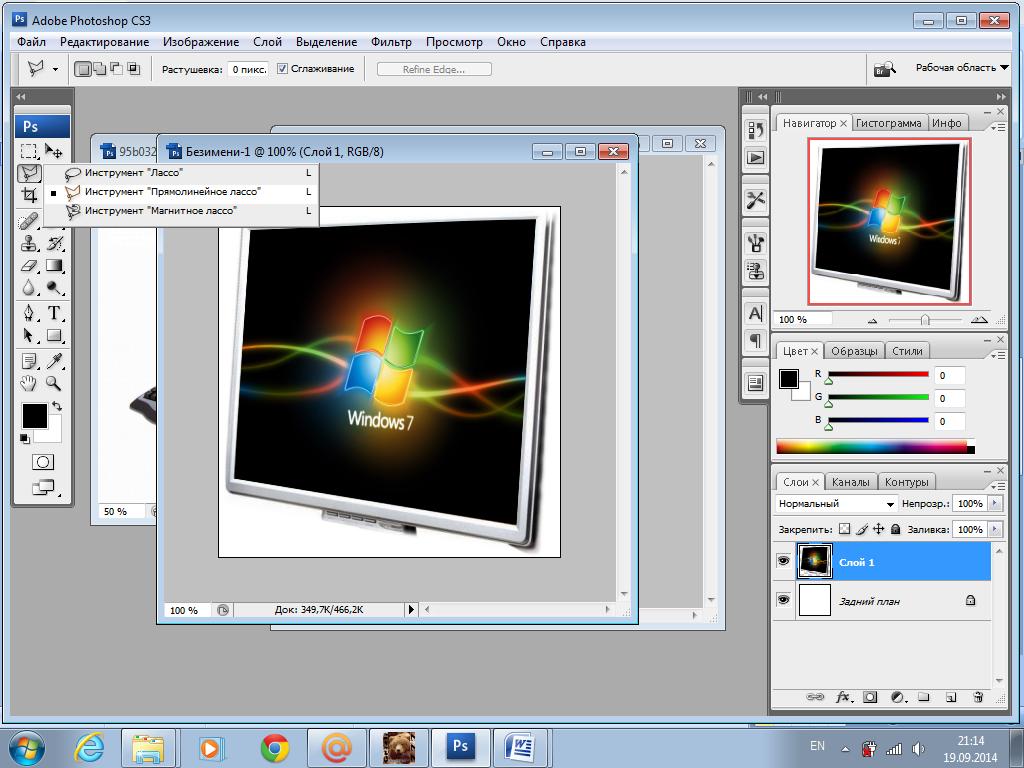The width and height of the screenshot is (1024, 768).
Task: Toggle the Сглаживание checkbox
Action: pos(282,69)
